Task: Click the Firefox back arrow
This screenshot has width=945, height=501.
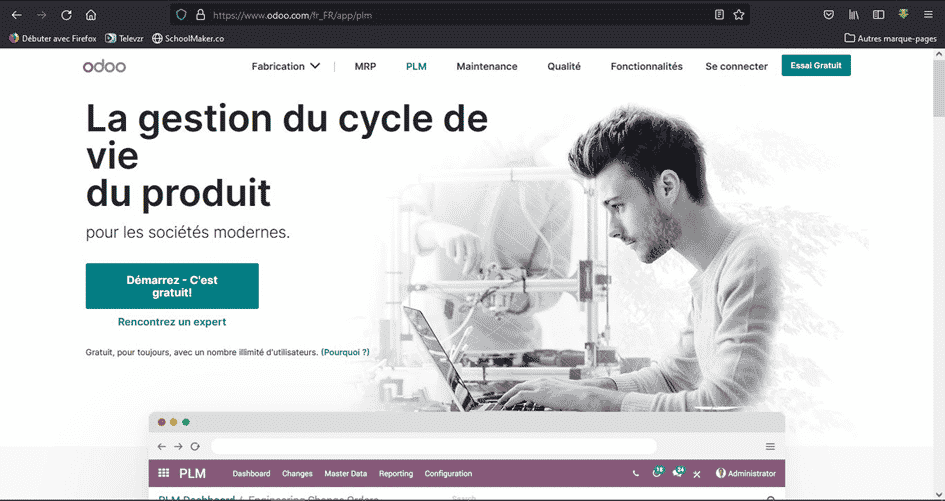Action: point(16,15)
